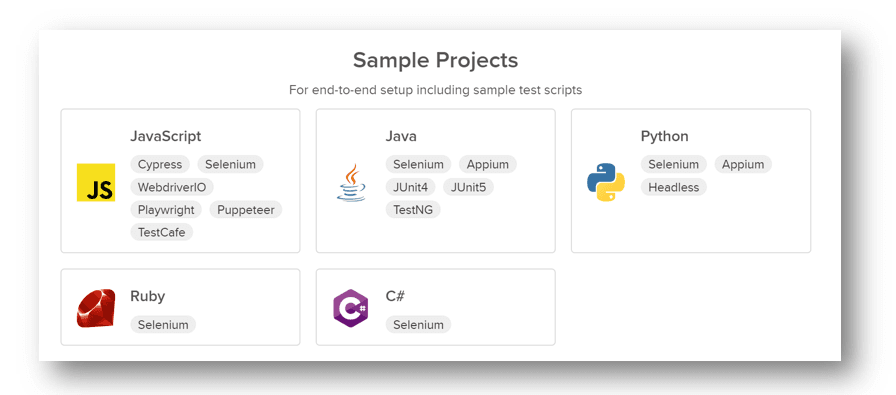
Task: Click the Python snake logo icon
Action: point(606,182)
